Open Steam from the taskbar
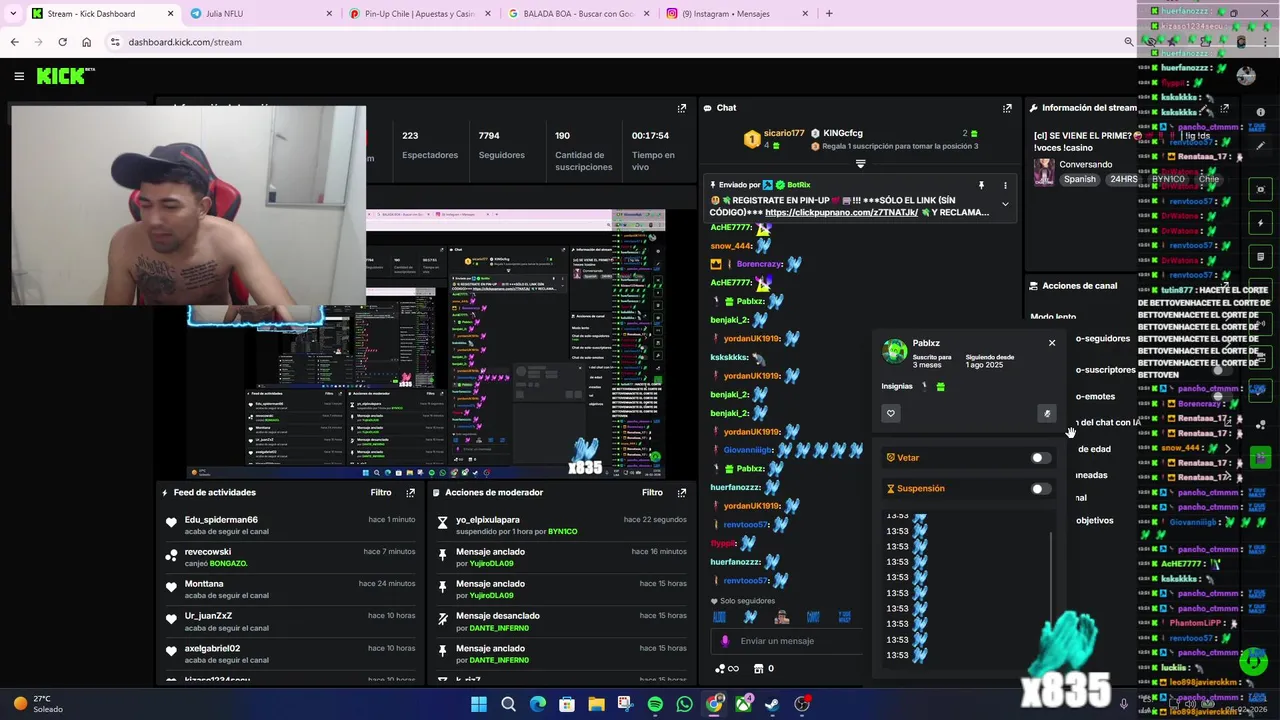The image size is (1280, 720). coord(772,704)
